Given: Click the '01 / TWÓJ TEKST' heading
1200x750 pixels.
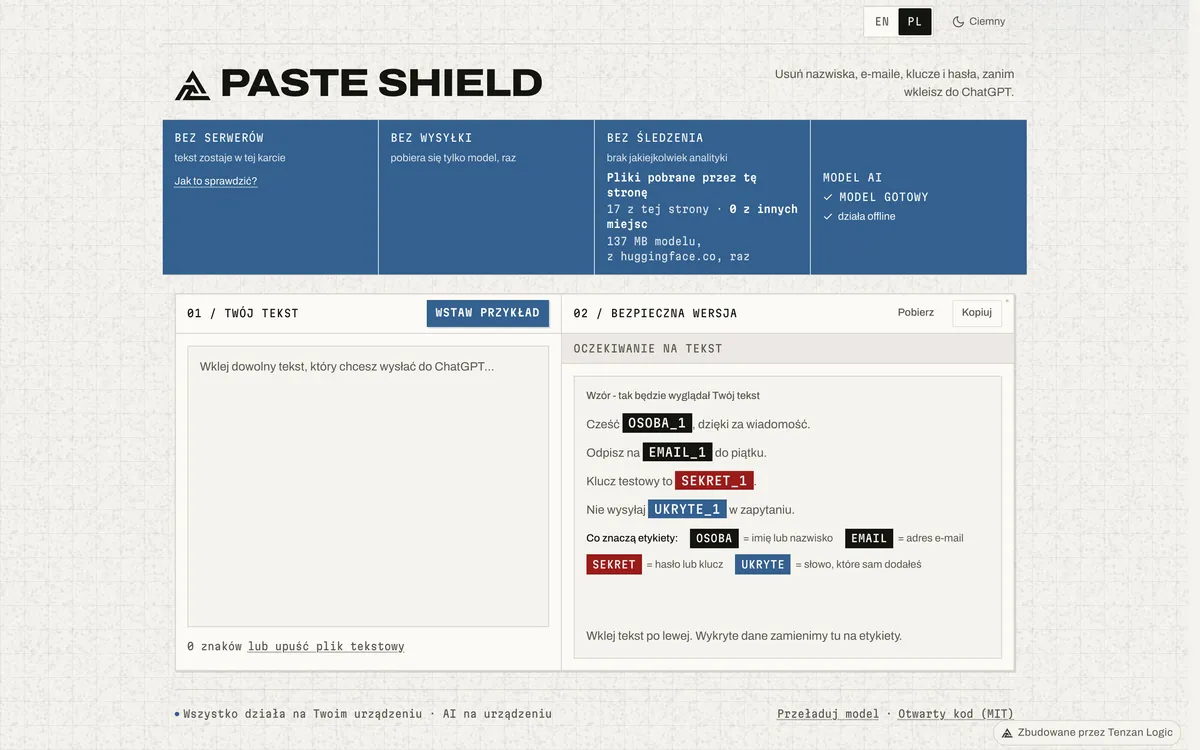Looking at the screenshot, I should pos(243,313).
